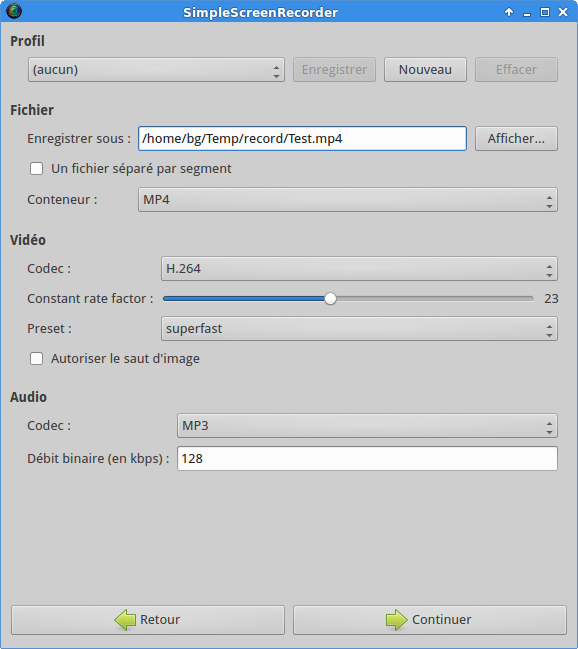
Task: Click the Afficher... browse button
Action: click(516, 139)
